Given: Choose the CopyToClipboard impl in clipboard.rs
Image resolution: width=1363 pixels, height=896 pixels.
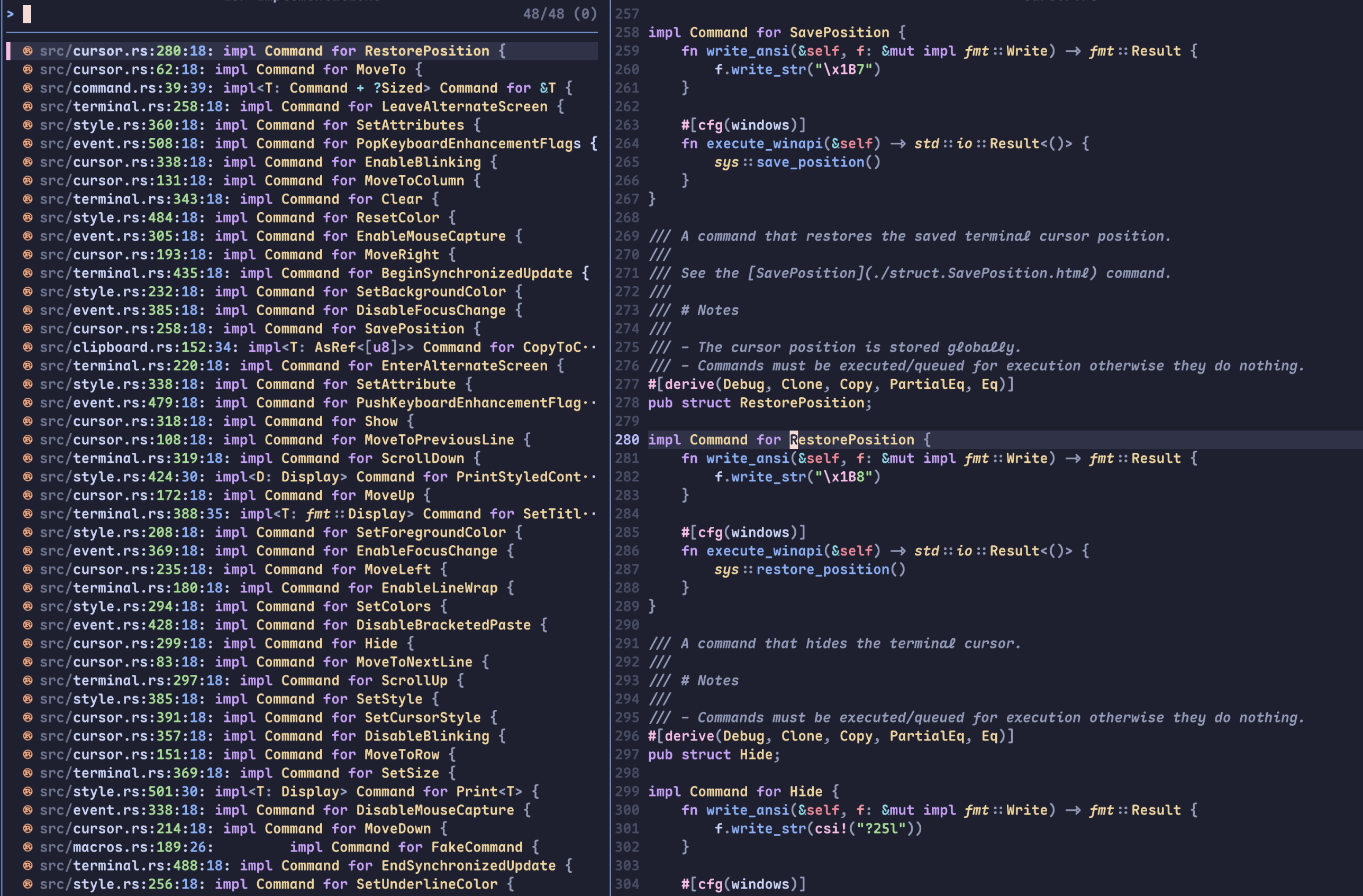Looking at the screenshot, I should click(x=318, y=347).
